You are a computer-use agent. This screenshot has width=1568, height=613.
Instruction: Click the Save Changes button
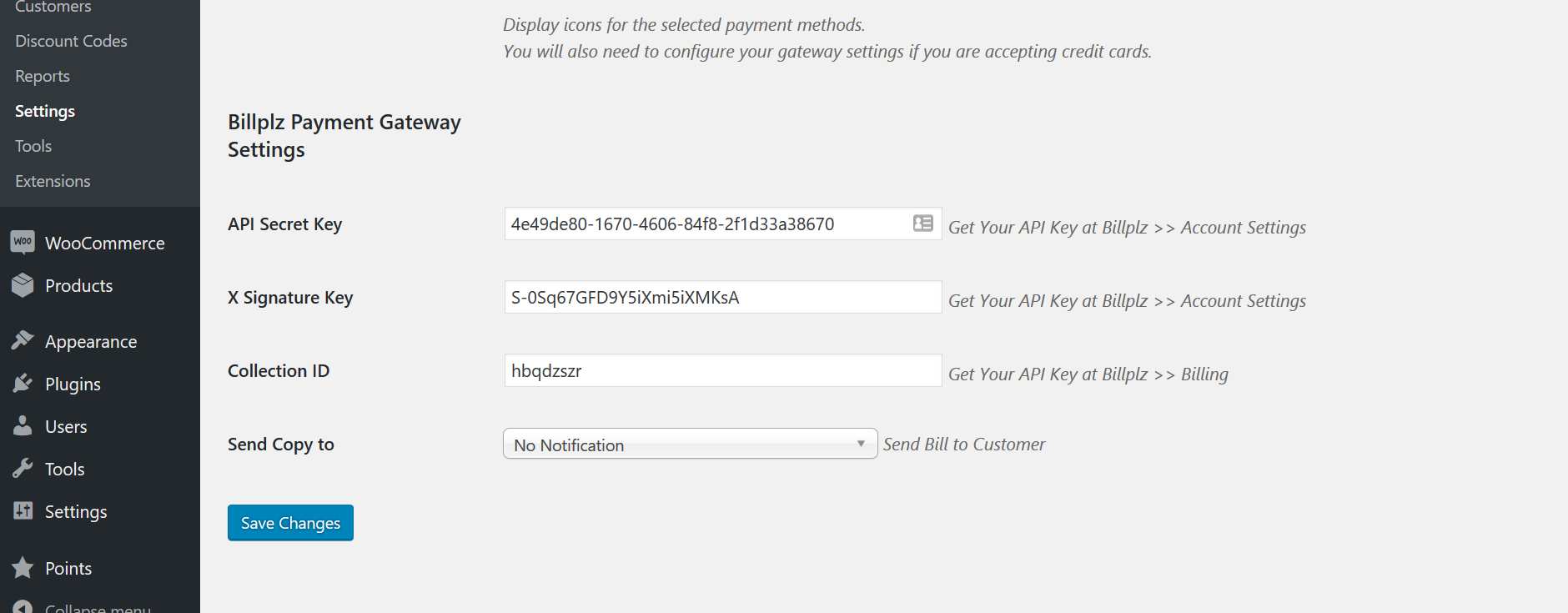coord(290,523)
